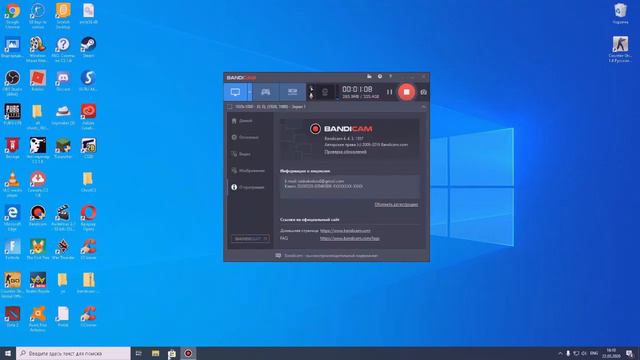Open Microsoft Edge desktop shortcut
This screenshot has width=640, height=360.
pos(12,217)
